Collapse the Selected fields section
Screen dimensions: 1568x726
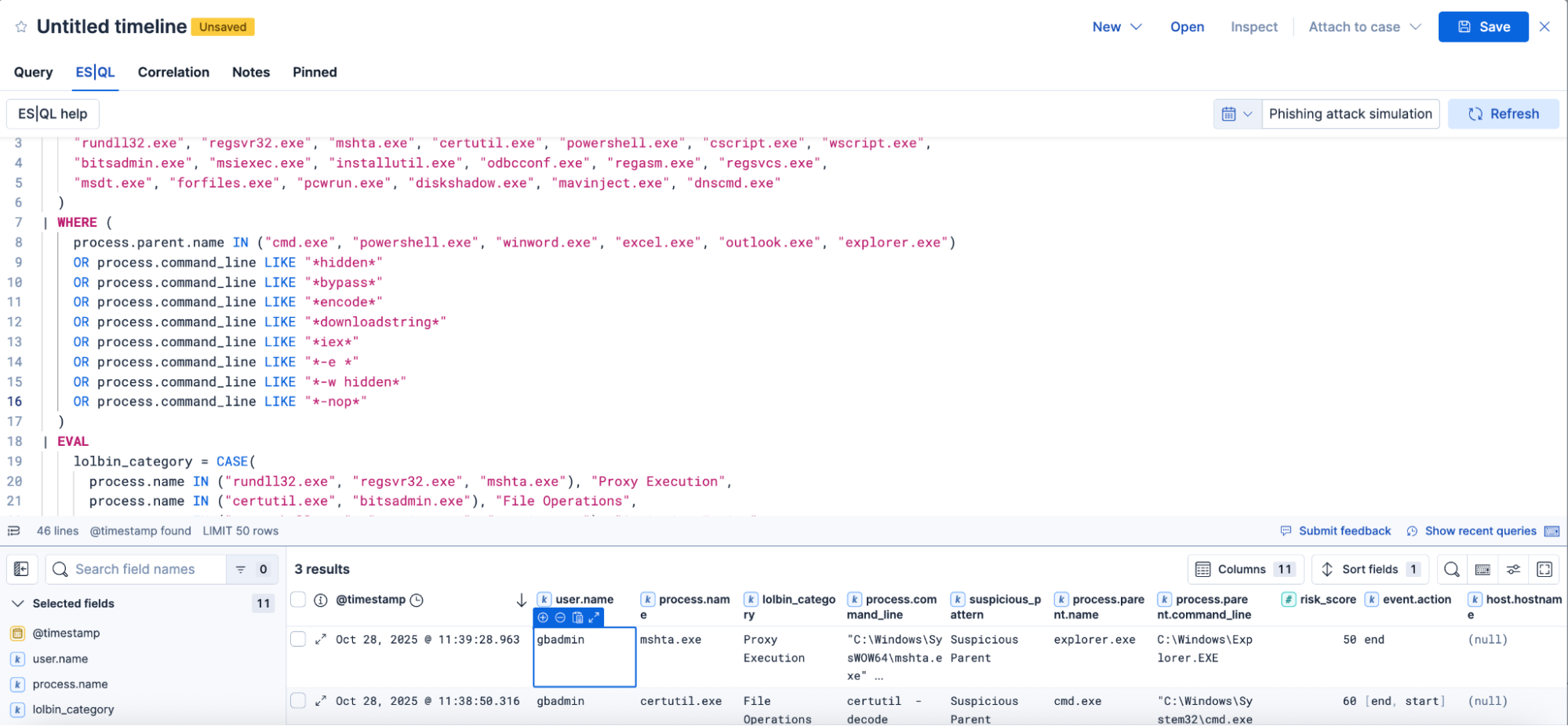(17, 604)
